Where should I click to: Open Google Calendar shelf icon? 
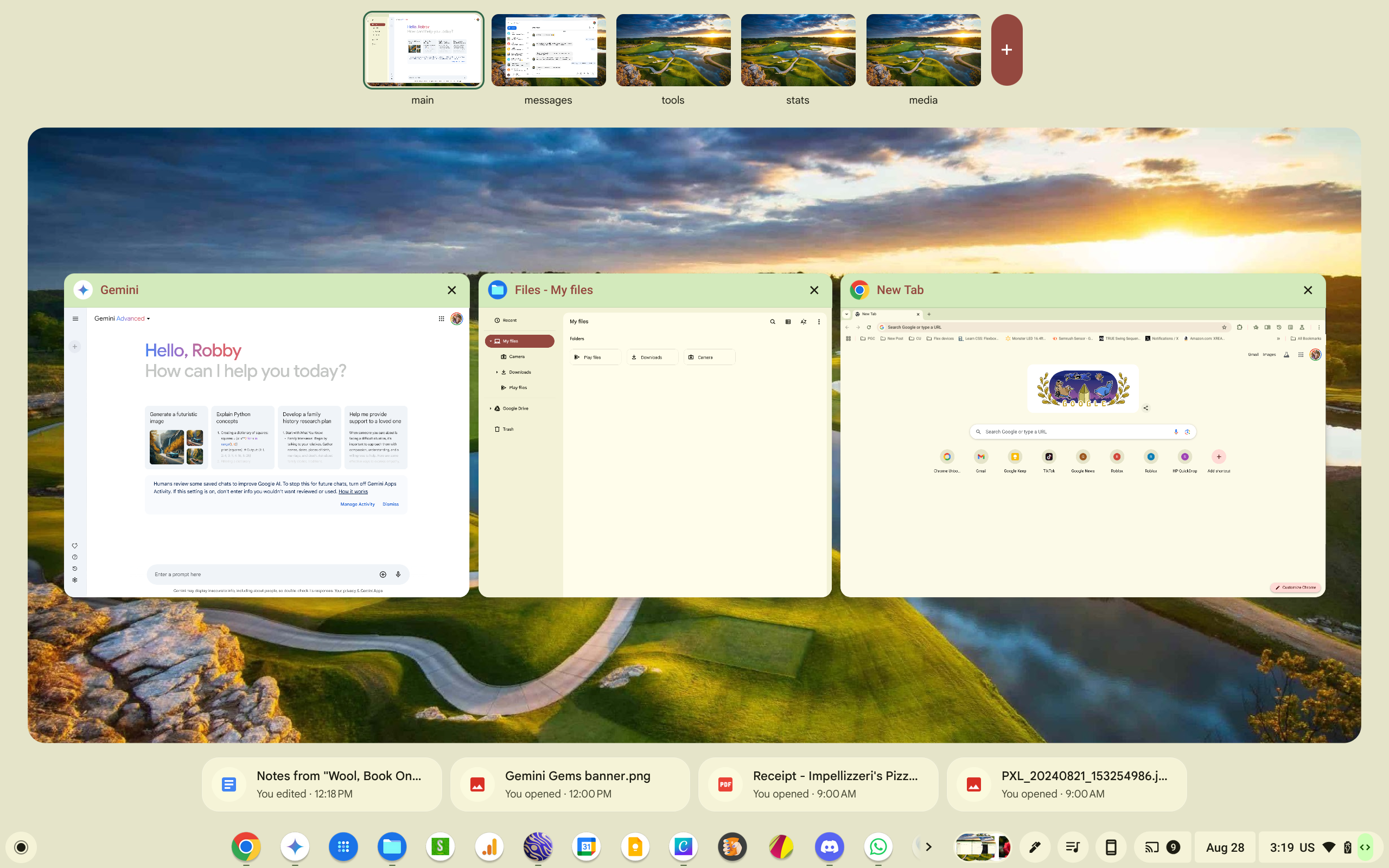586,846
